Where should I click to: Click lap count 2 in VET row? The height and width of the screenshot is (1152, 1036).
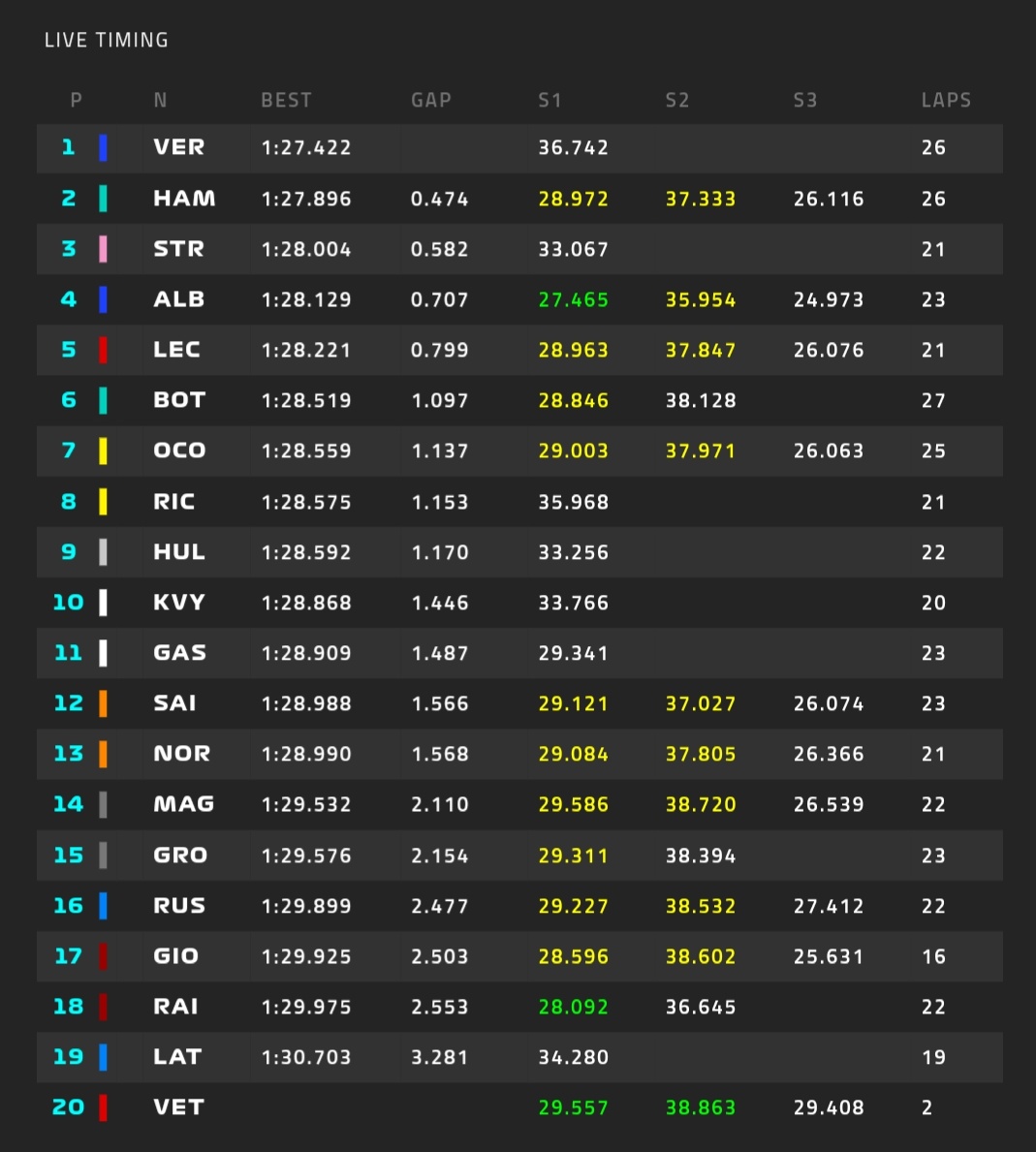[927, 1107]
